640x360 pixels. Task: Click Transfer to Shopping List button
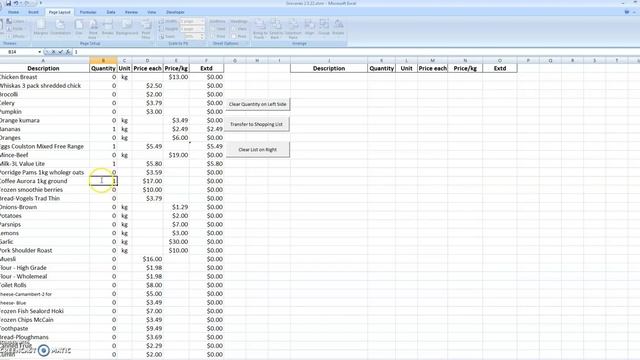(x=258, y=124)
